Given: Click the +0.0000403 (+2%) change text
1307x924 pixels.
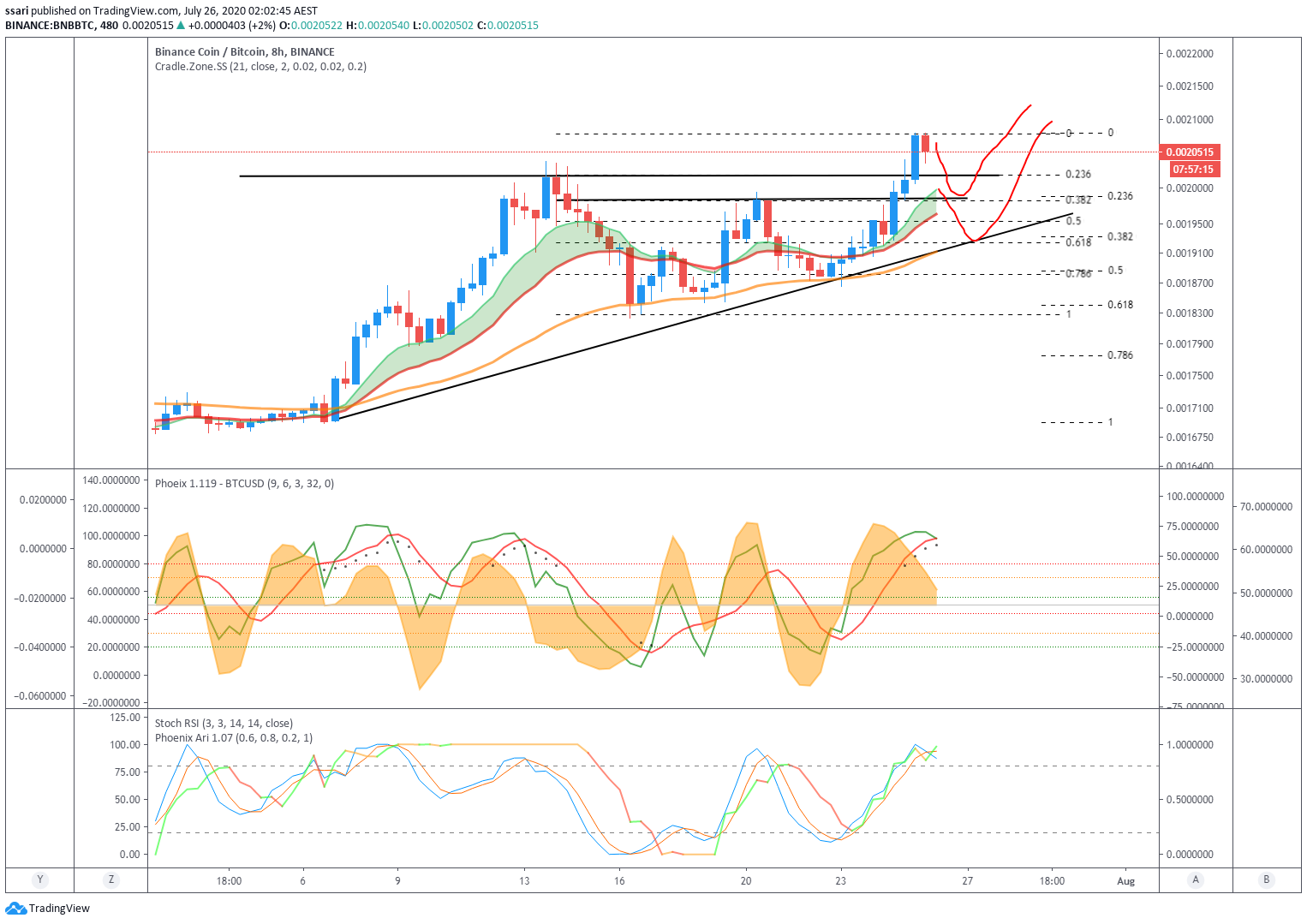Looking at the screenshot, I should pos(232,26).
